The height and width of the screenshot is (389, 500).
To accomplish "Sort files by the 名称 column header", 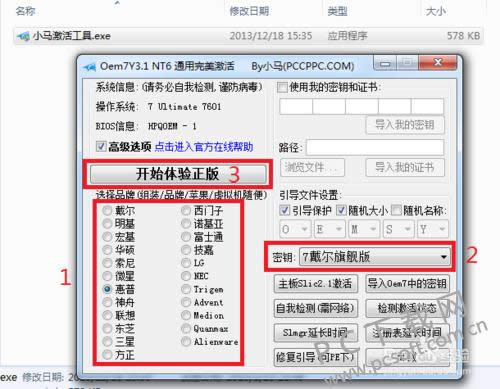I will click(x=25, y=11).
